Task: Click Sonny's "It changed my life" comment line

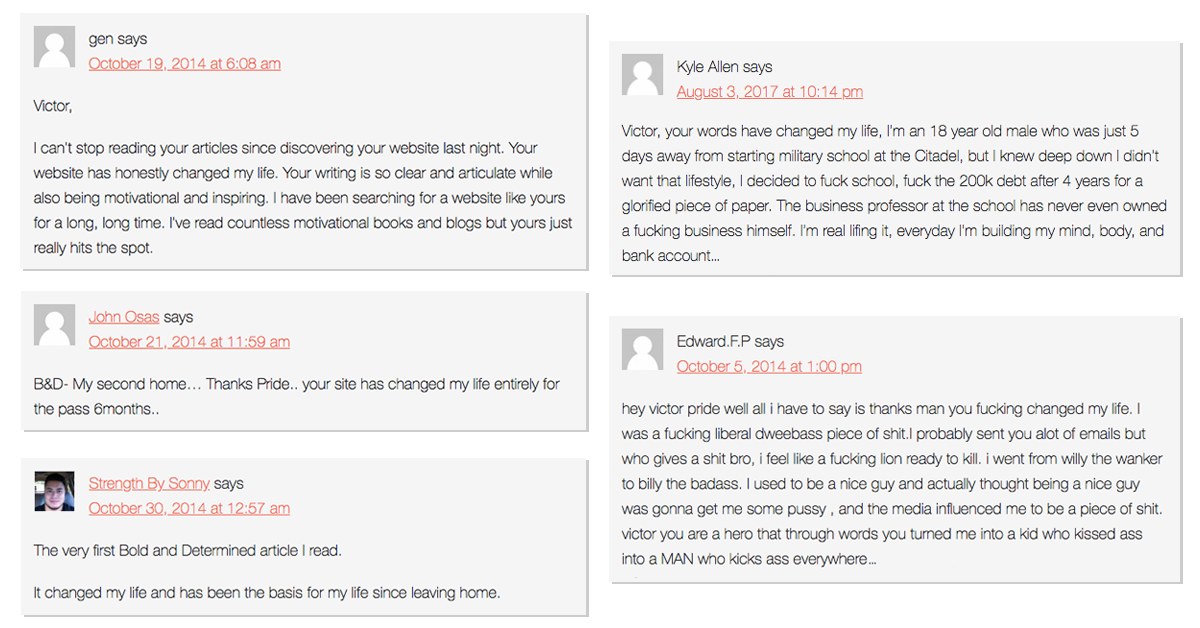Action: 266,593
